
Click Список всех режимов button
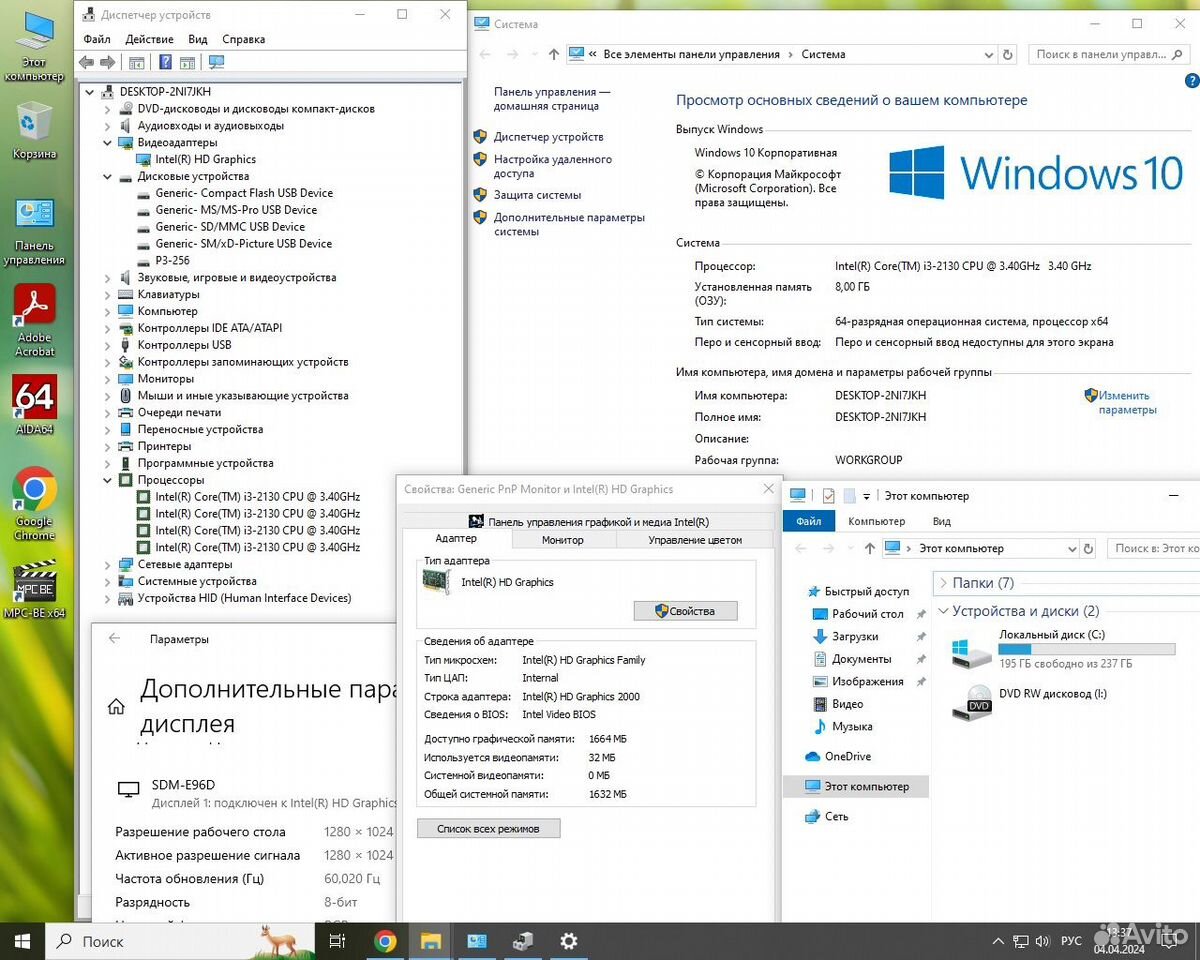tap(488, 828)
